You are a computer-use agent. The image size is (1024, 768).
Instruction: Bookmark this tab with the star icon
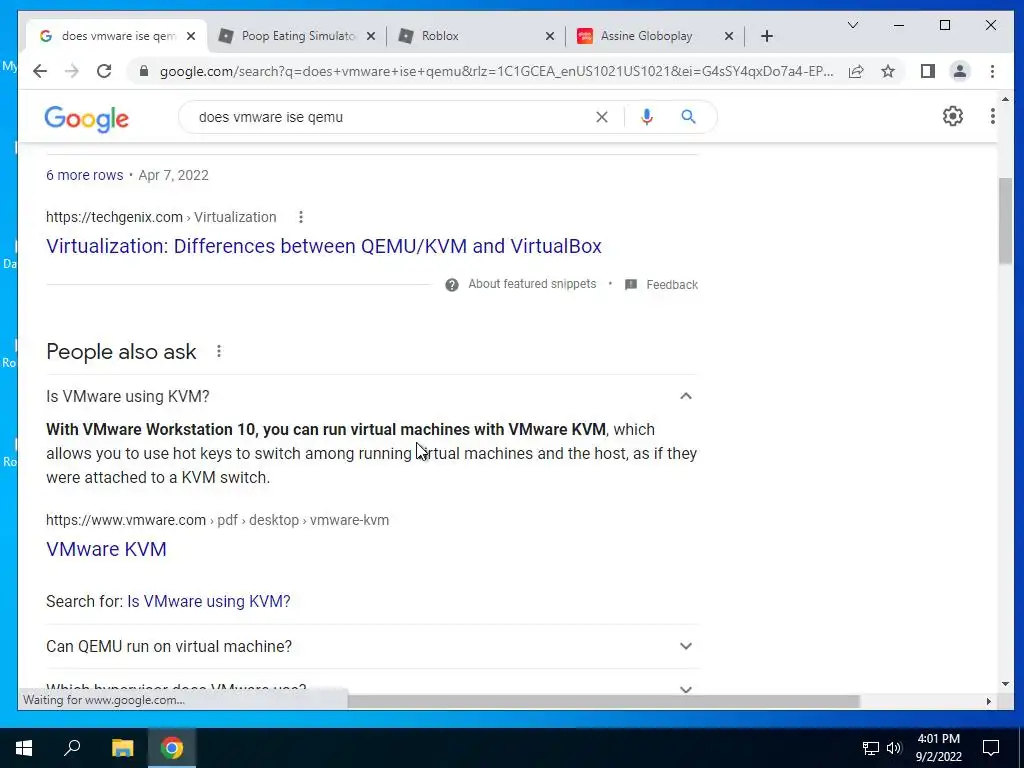(888, 71)
